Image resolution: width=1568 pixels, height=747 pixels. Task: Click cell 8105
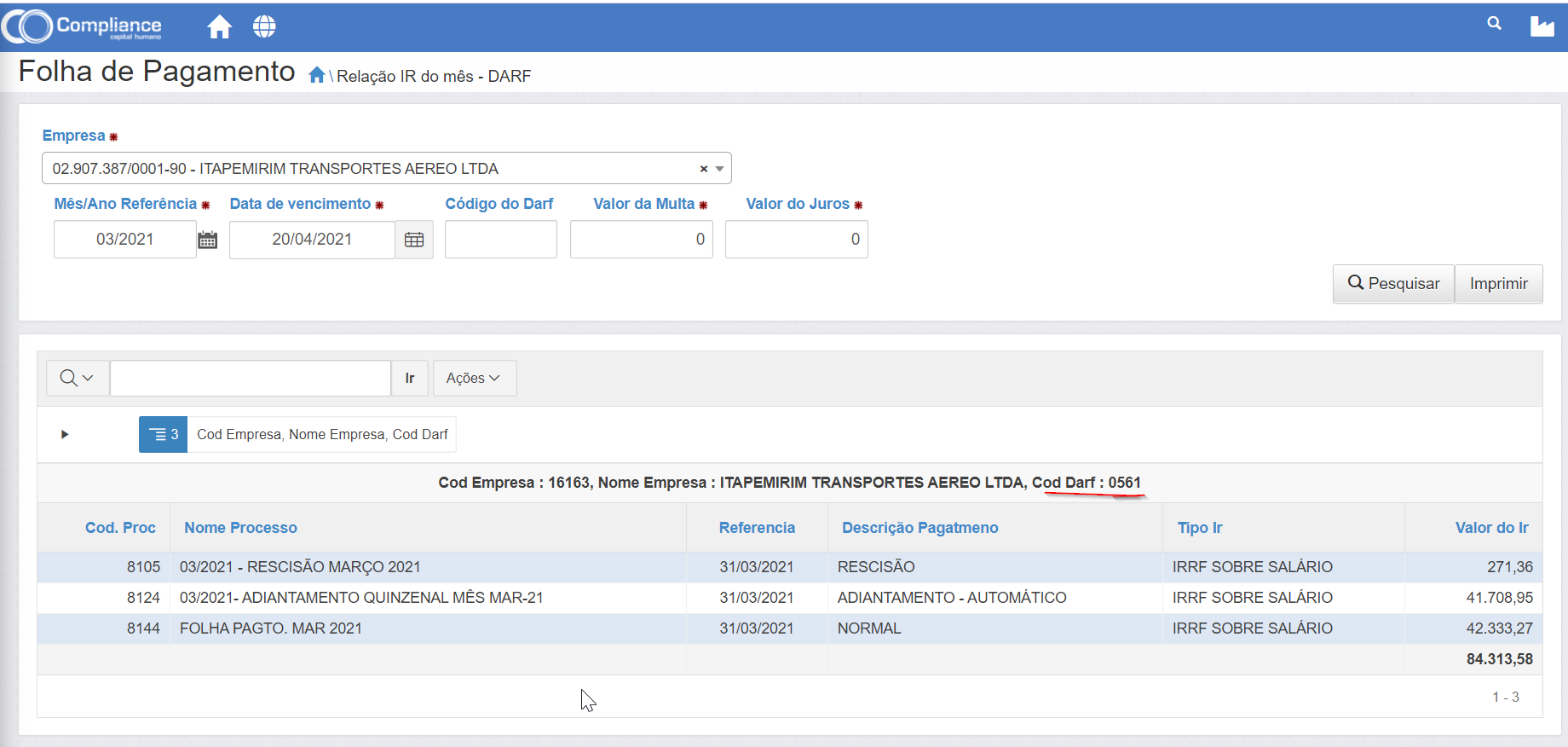pyautogui.click(x=143, y=567)
